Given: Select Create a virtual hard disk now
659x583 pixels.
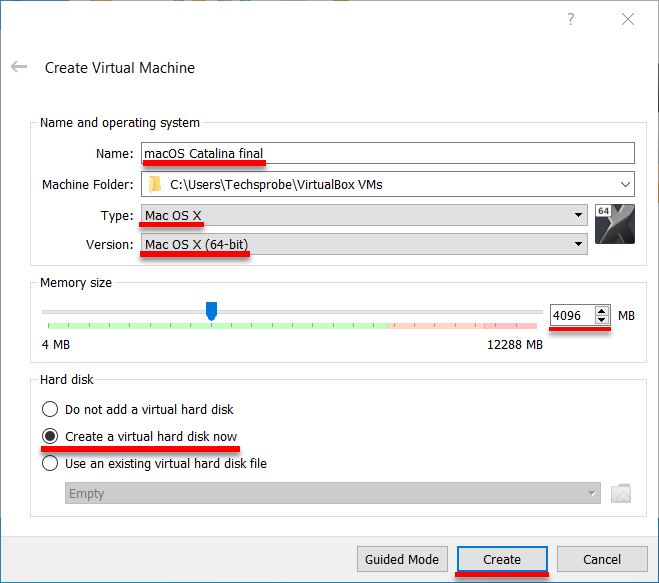Looking at the screenshot, I should tap(140, 437).
